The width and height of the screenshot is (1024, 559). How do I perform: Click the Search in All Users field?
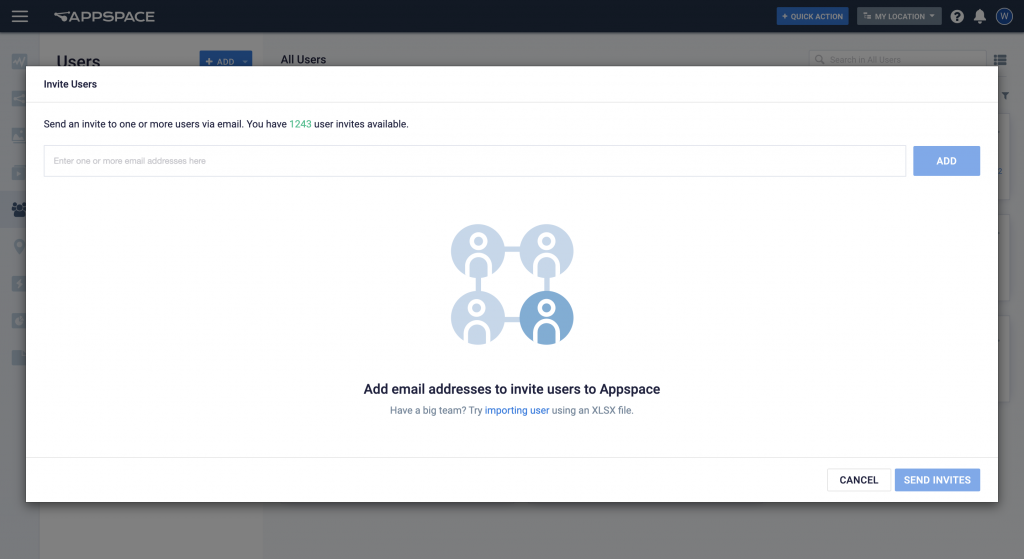pyautogui.click(x=897, y=59)
